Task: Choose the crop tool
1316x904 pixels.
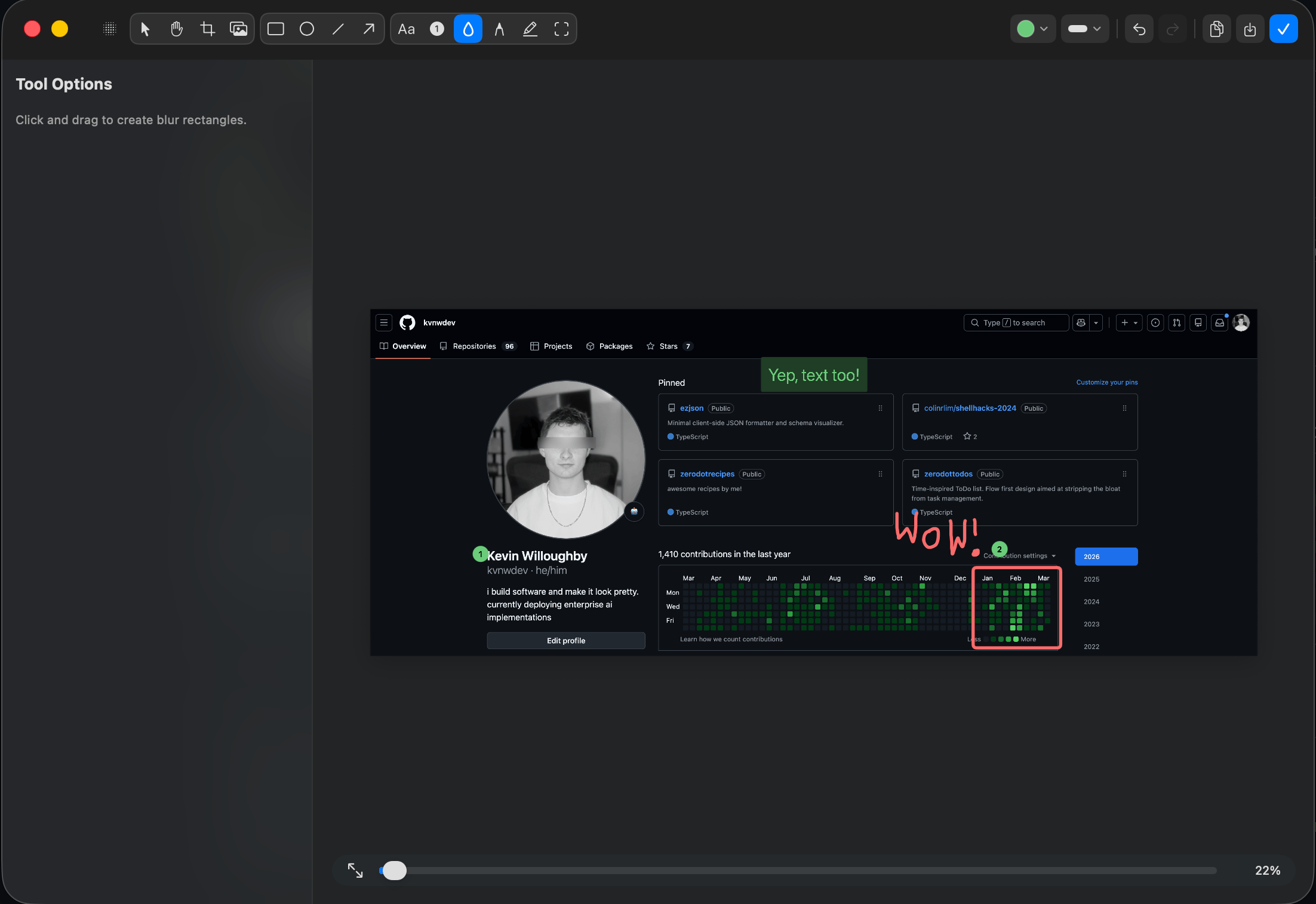Action: tap(207, 29)
